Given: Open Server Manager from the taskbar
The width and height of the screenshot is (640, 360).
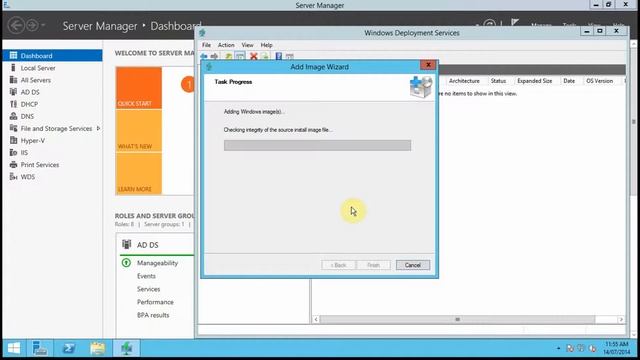Looking at the screenshot, I should pyautogui.click(x=40, y=348).
